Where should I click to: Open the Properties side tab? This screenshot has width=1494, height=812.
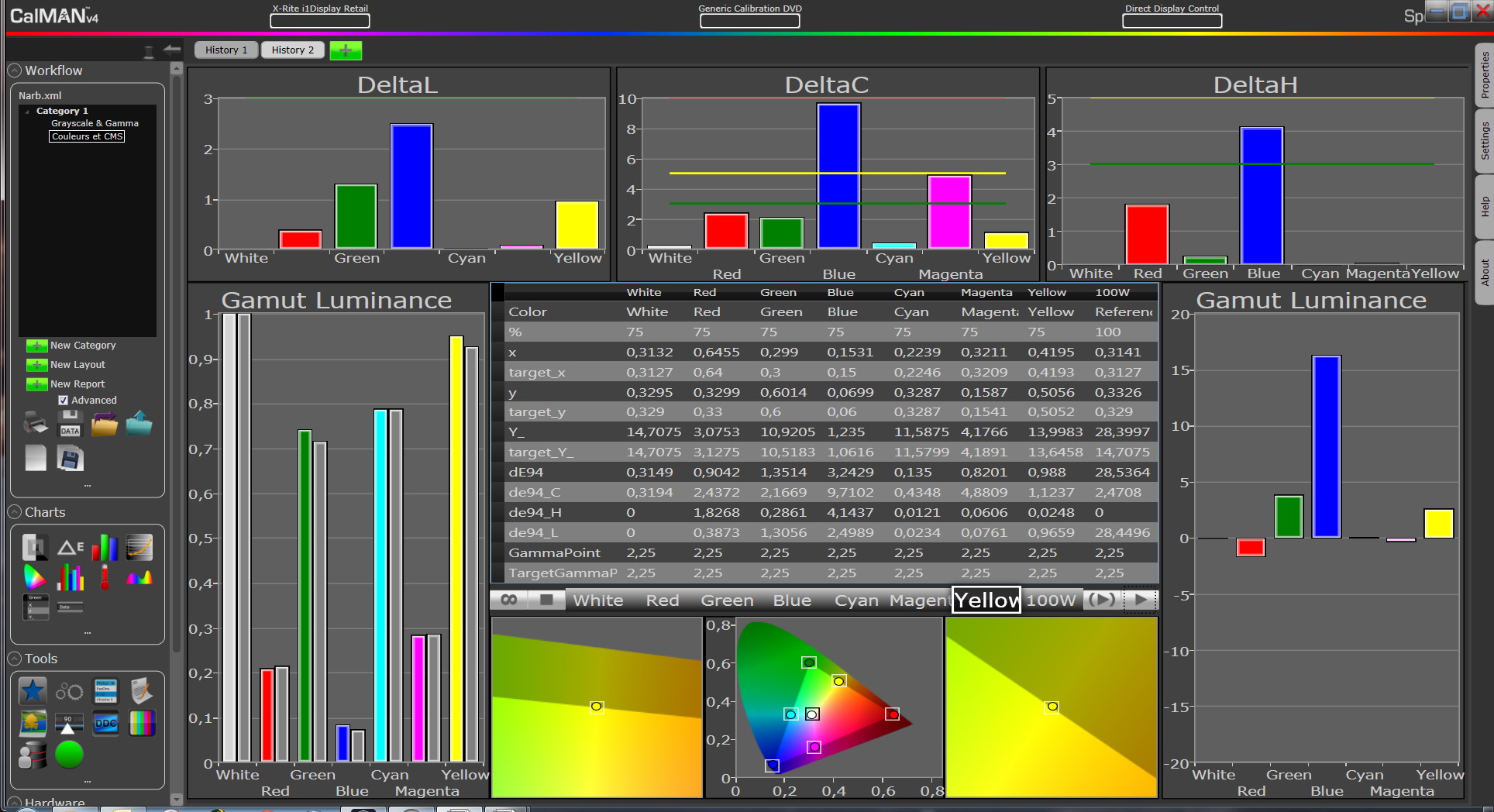[1484, 75]
